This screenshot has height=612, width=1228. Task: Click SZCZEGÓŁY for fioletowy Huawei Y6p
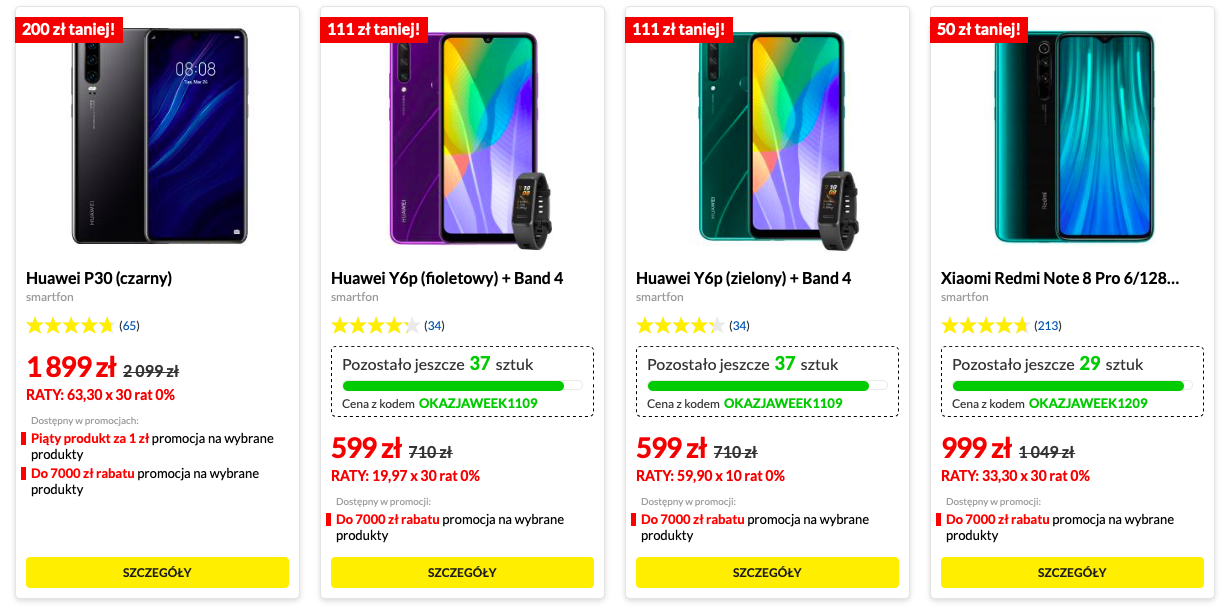pos(462,573)
